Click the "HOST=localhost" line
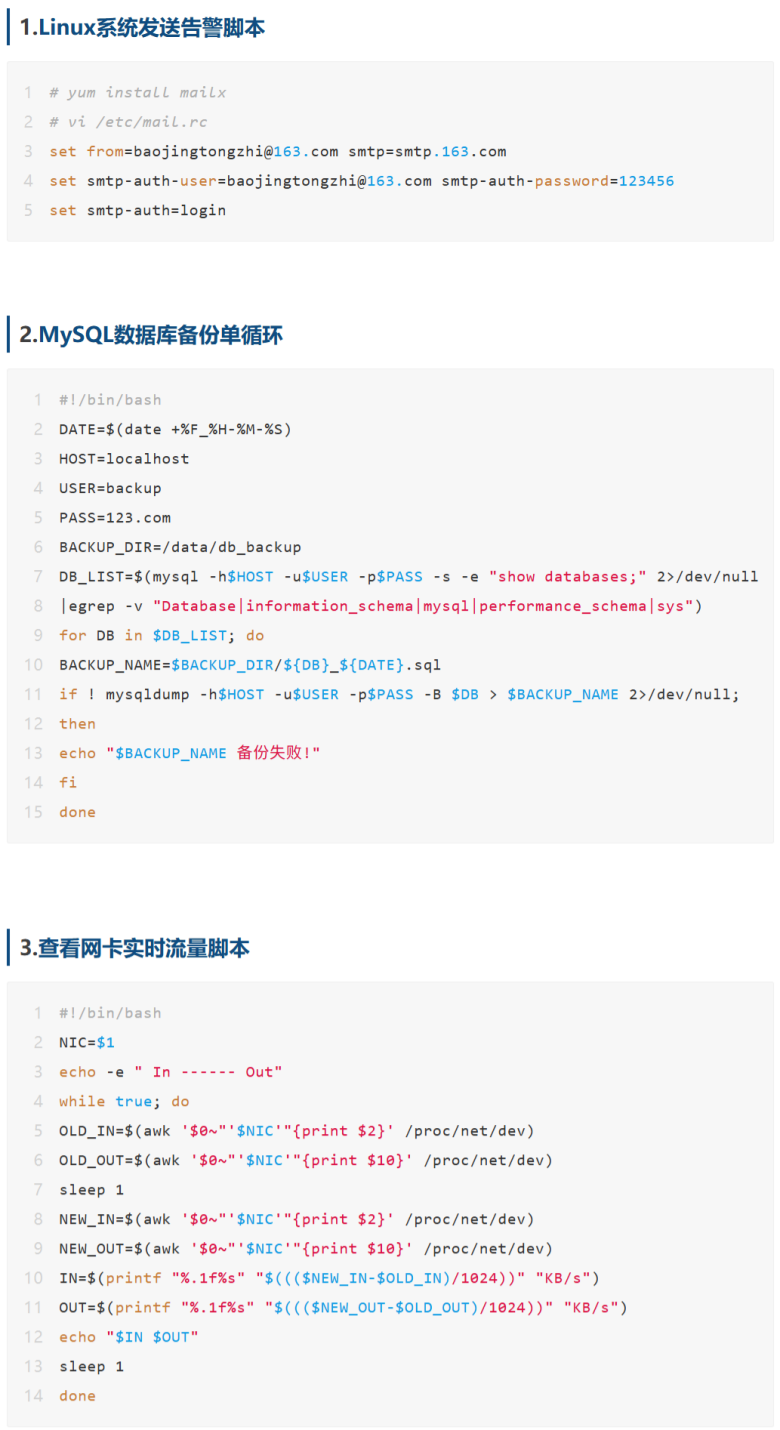This screenshot has width=780, height=1430. pos(124,458)
